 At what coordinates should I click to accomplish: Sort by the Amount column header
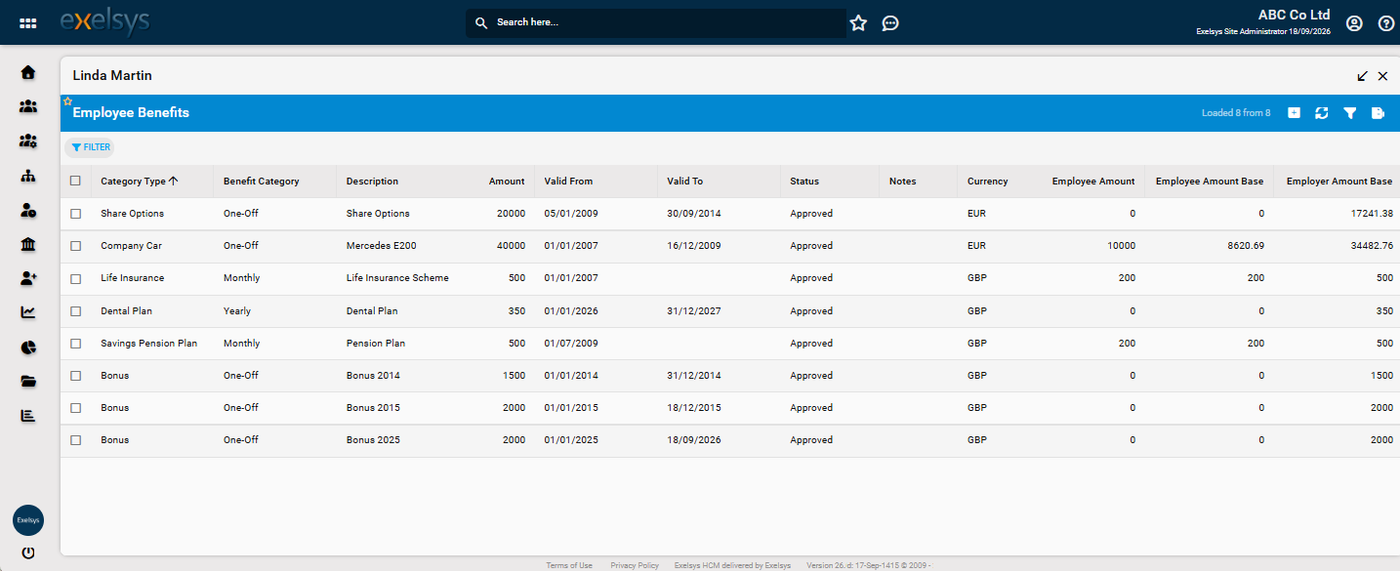point(507,181)
